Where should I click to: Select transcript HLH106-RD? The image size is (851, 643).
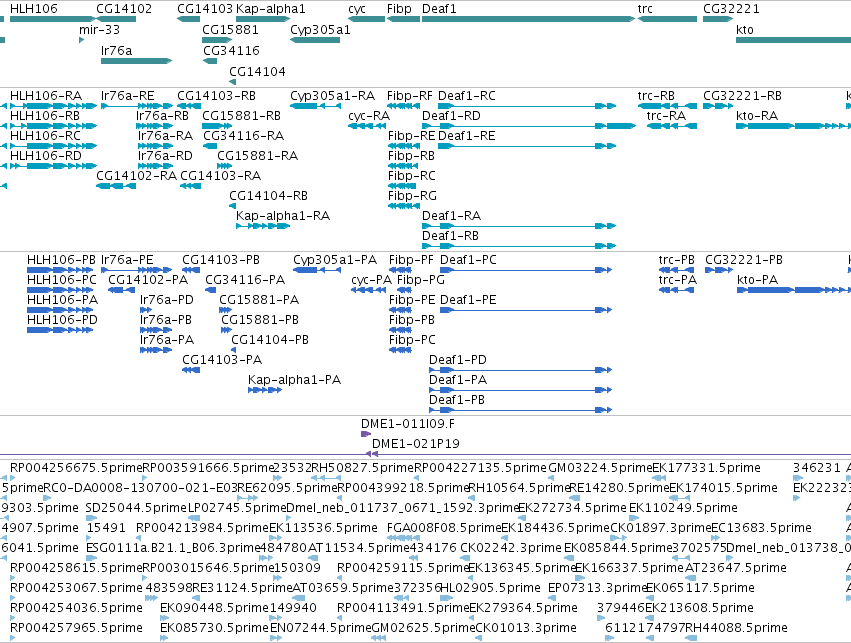53,166
